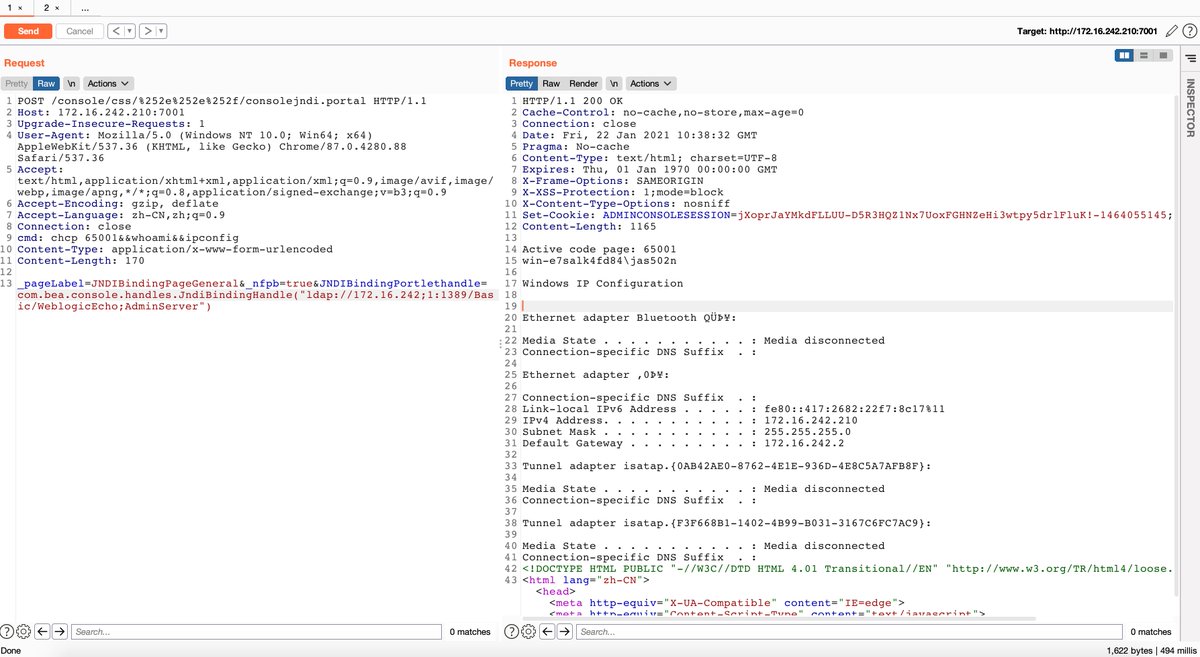Click the Active code page: 65001 line

click(x=599, y=250)
